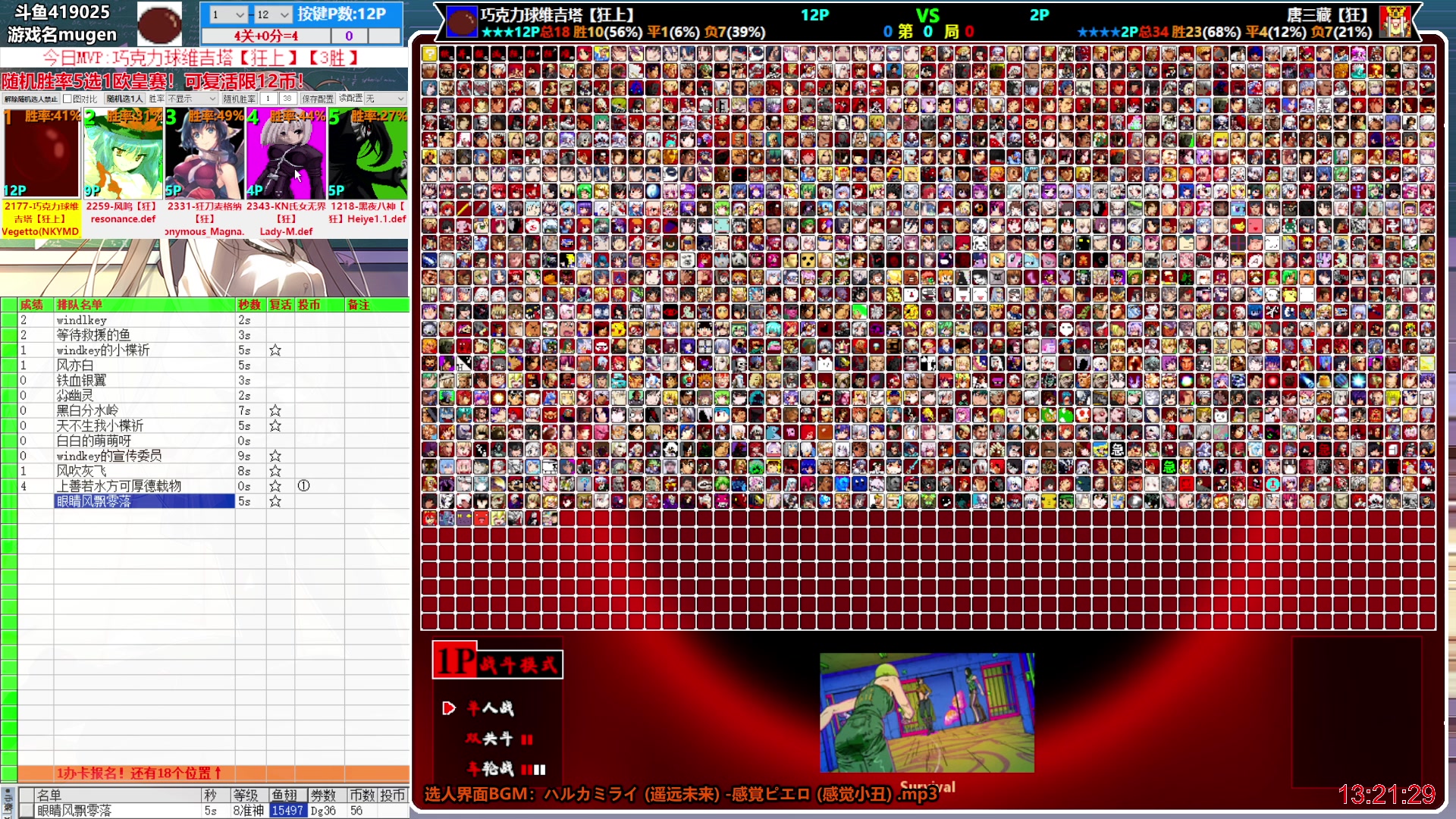Click the 4关+0分=4 score button
The width and height of the screenshot is (1456, 819).
coord(266,36)
